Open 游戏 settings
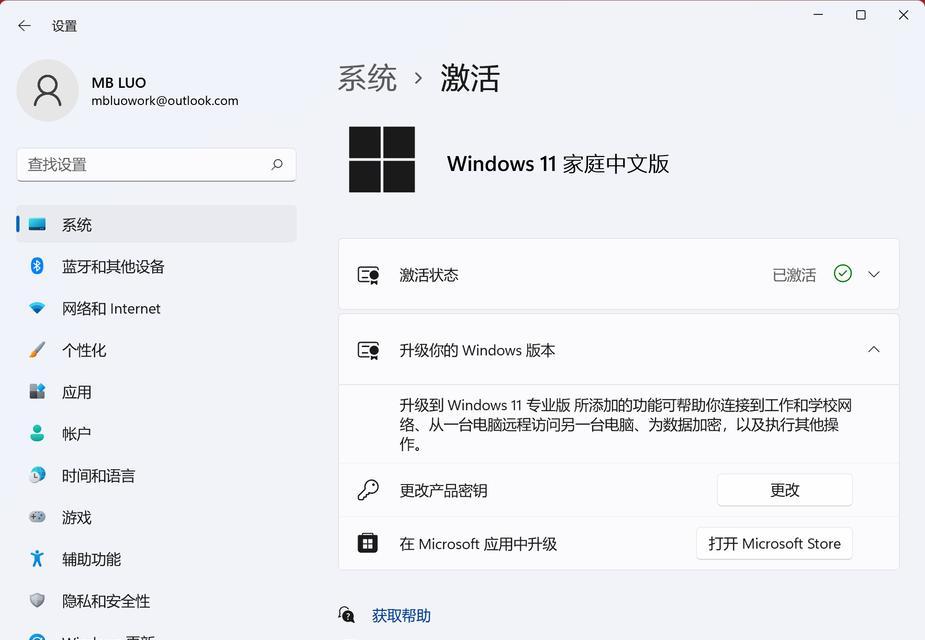The image size is (925, 640). click(156, 517)
